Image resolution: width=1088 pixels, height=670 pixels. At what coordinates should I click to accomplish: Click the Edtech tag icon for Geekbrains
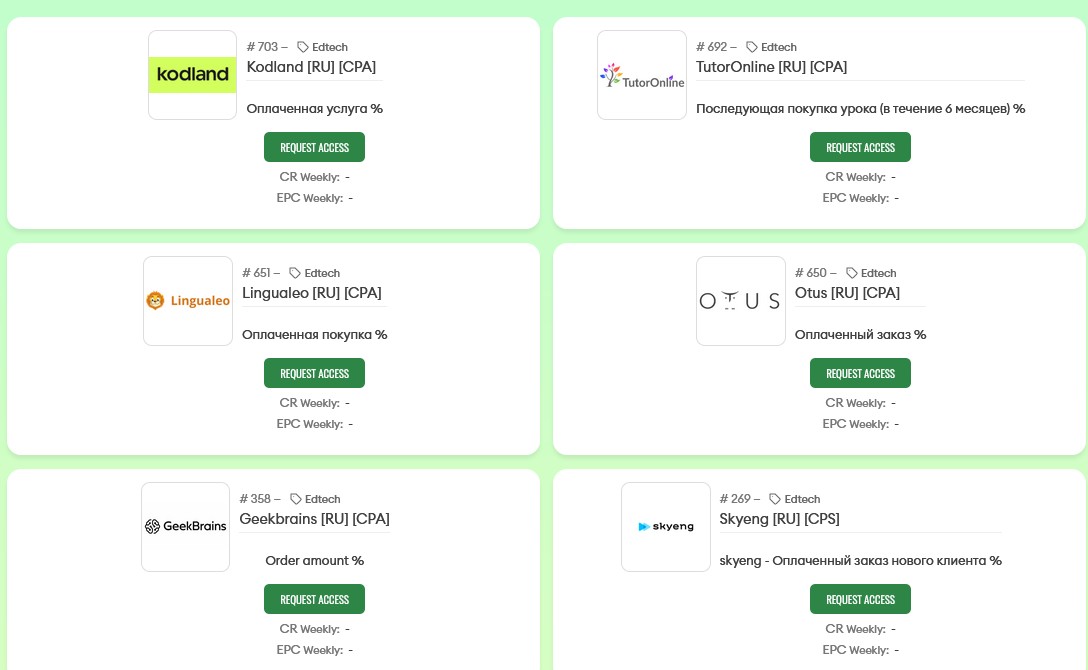(x=296, y=499)
